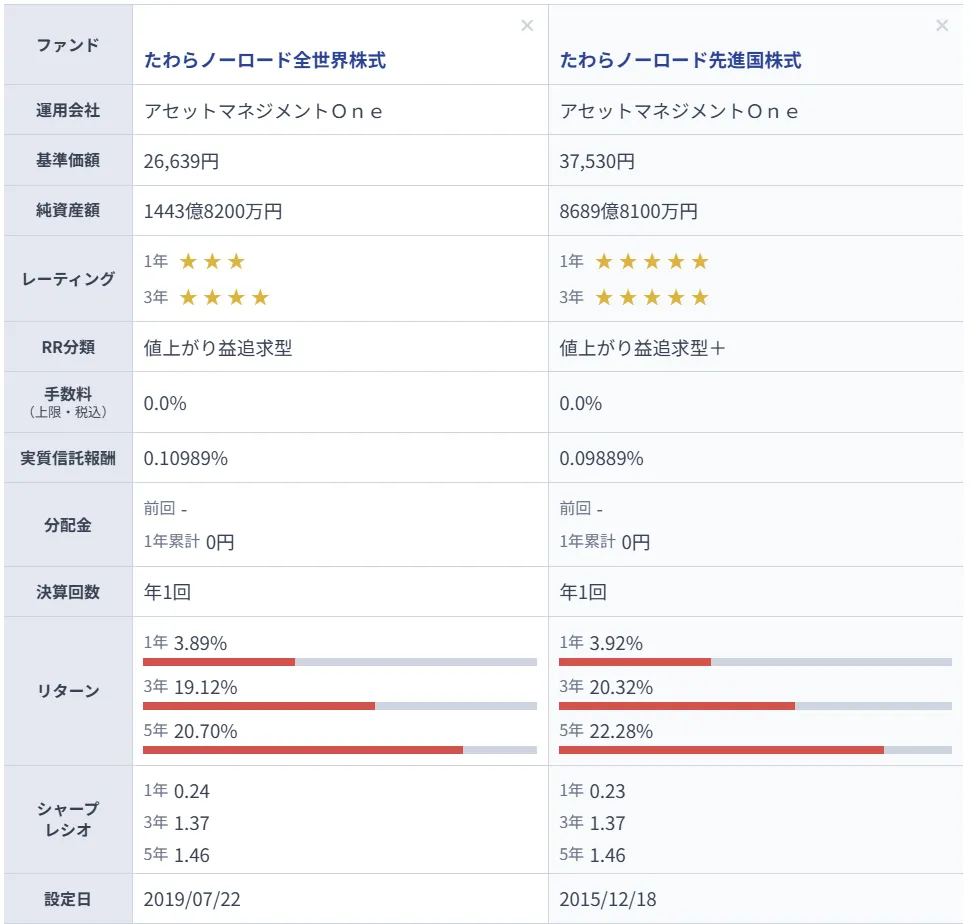
Task: Click the 3年 19.12% return bar
Action: (340, 706)
